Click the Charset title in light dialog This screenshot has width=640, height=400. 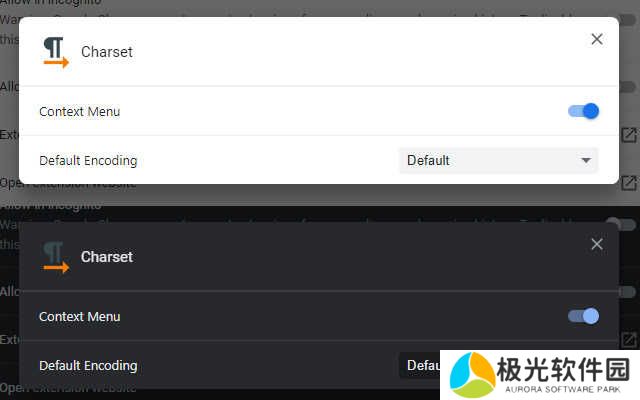coord(107,52)
